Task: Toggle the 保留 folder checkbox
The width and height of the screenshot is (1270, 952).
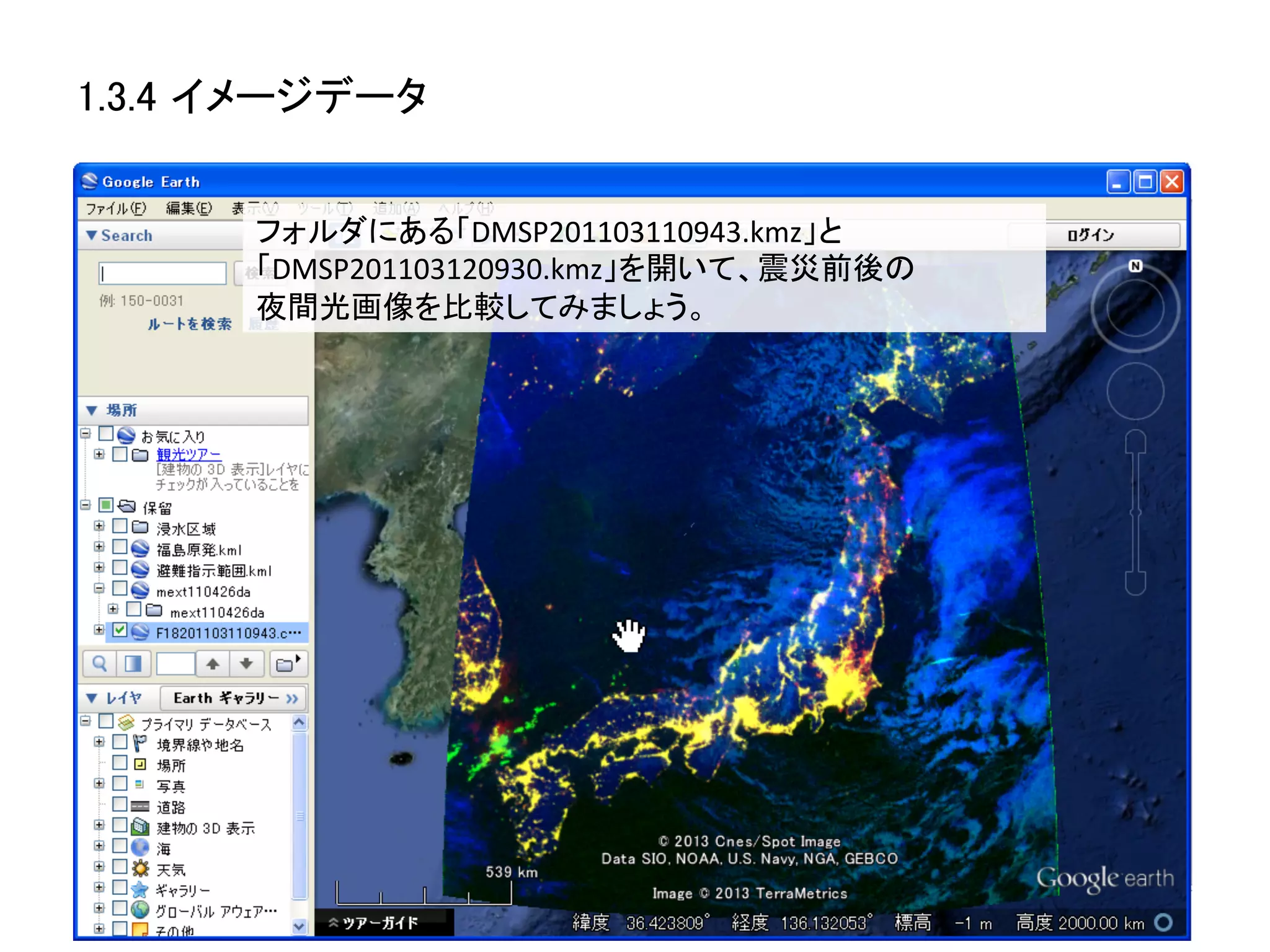Action: (106, 505)
